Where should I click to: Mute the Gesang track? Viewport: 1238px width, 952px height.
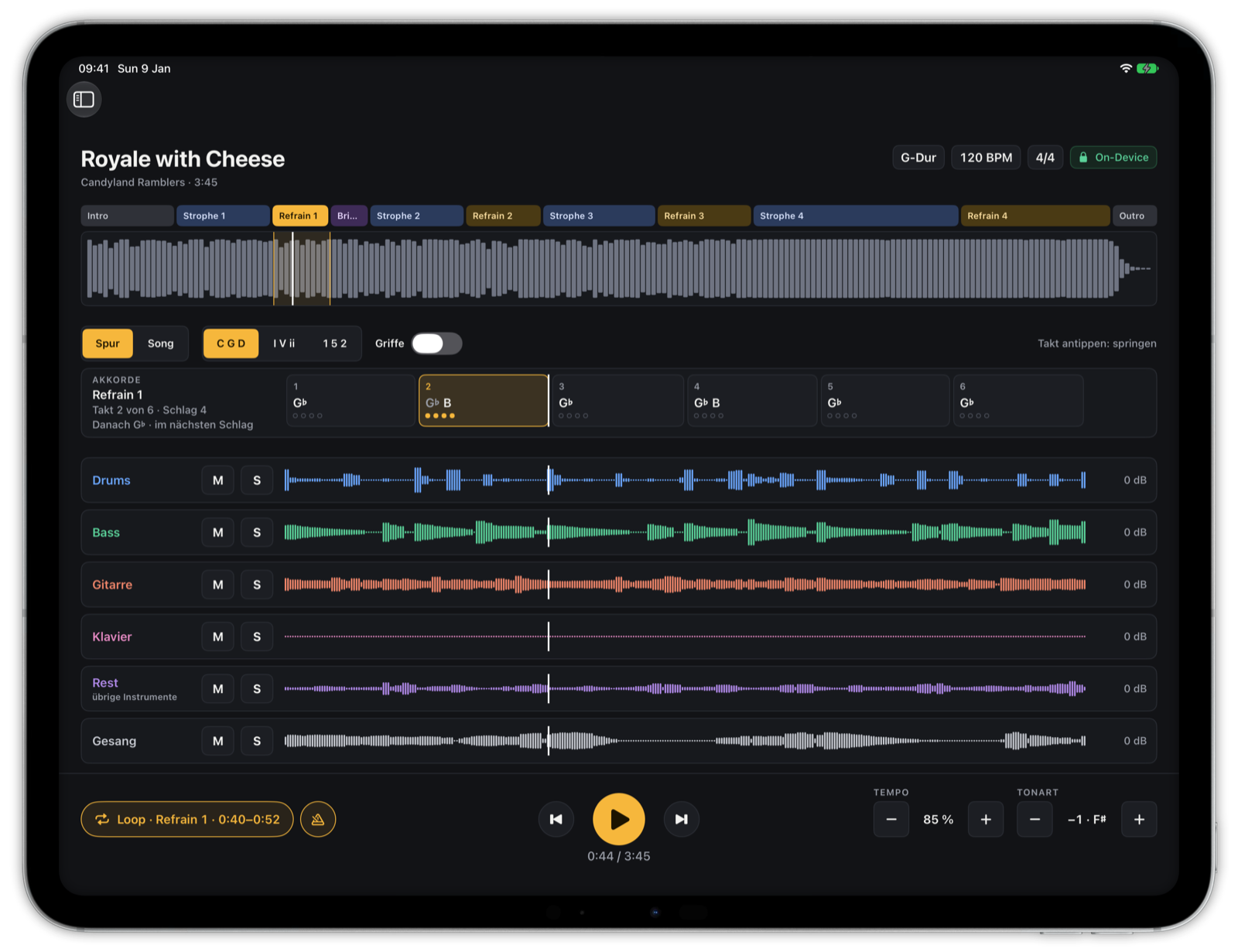[x=218, y=741]
